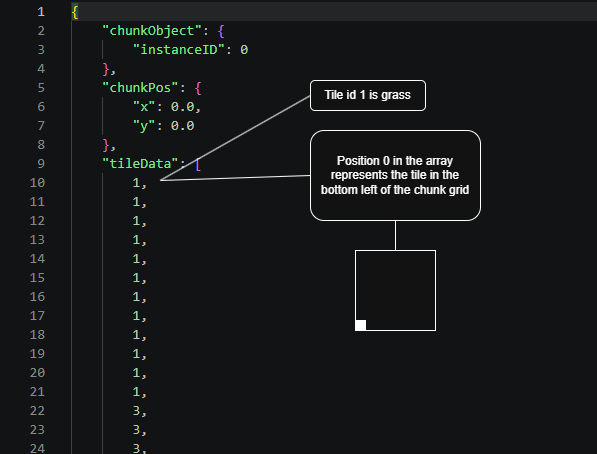Viewport: 597px width, 454px height.
Task: Select the "tileData" key
Action: coord(140,164)
